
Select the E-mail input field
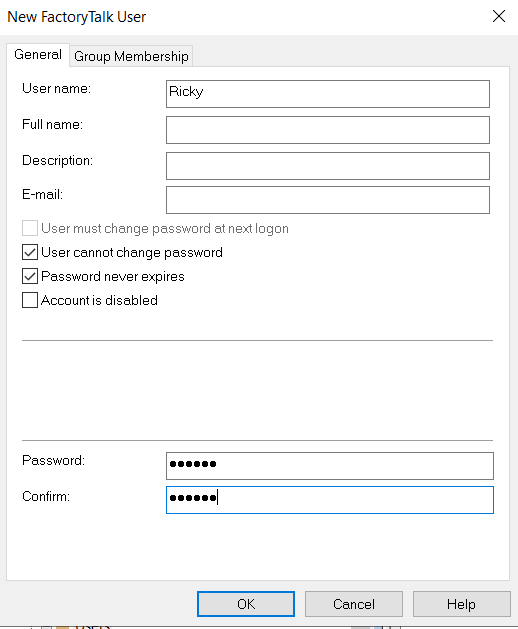[328, 200]
